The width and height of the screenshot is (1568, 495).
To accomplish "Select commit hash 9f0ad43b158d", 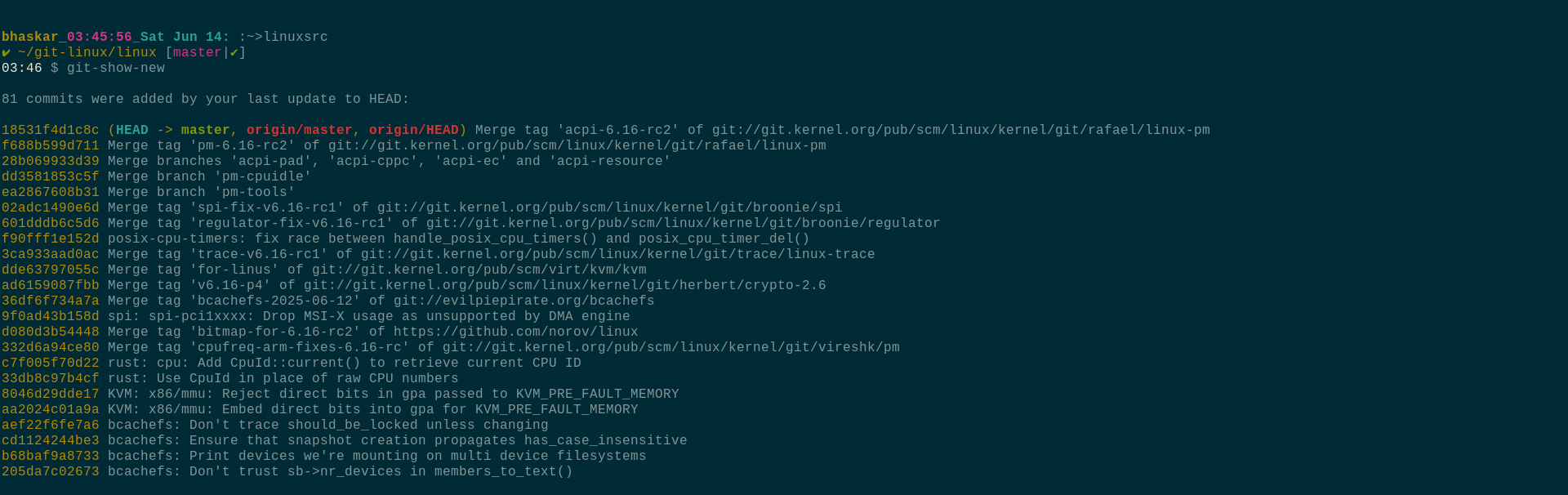I will pyautogui.click(x=51, y=316).
